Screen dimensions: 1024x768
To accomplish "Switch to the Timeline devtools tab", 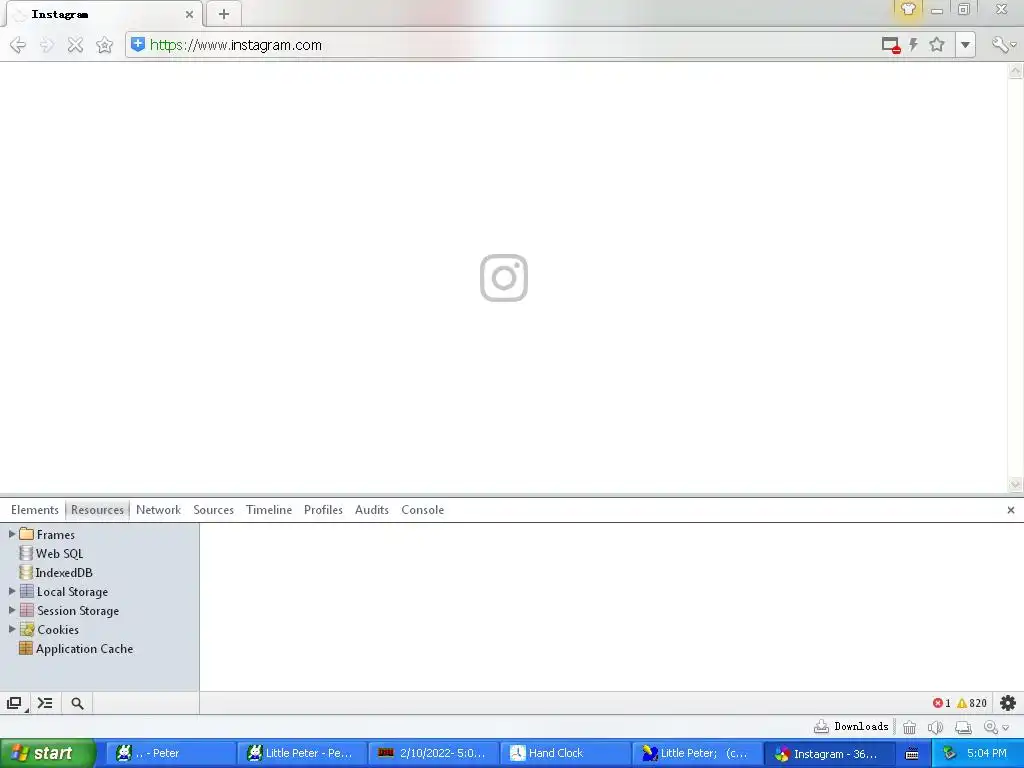I will pyautogui.click(x=269, y=510).
